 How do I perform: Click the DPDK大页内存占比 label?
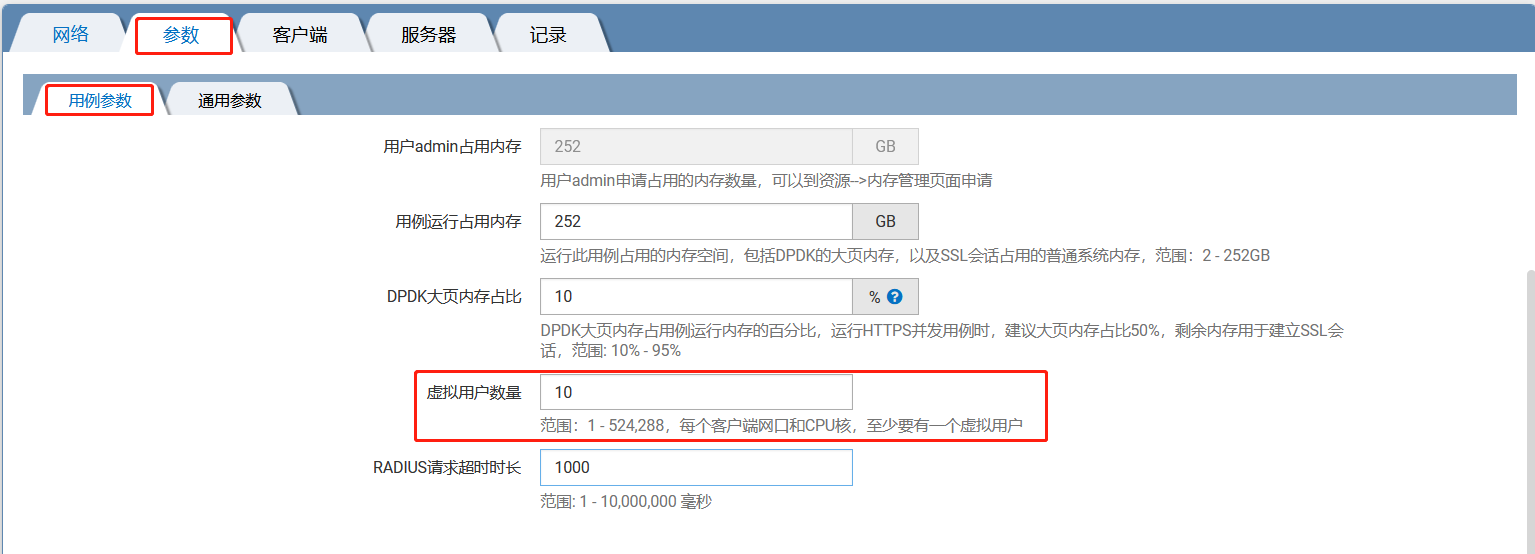454,297
